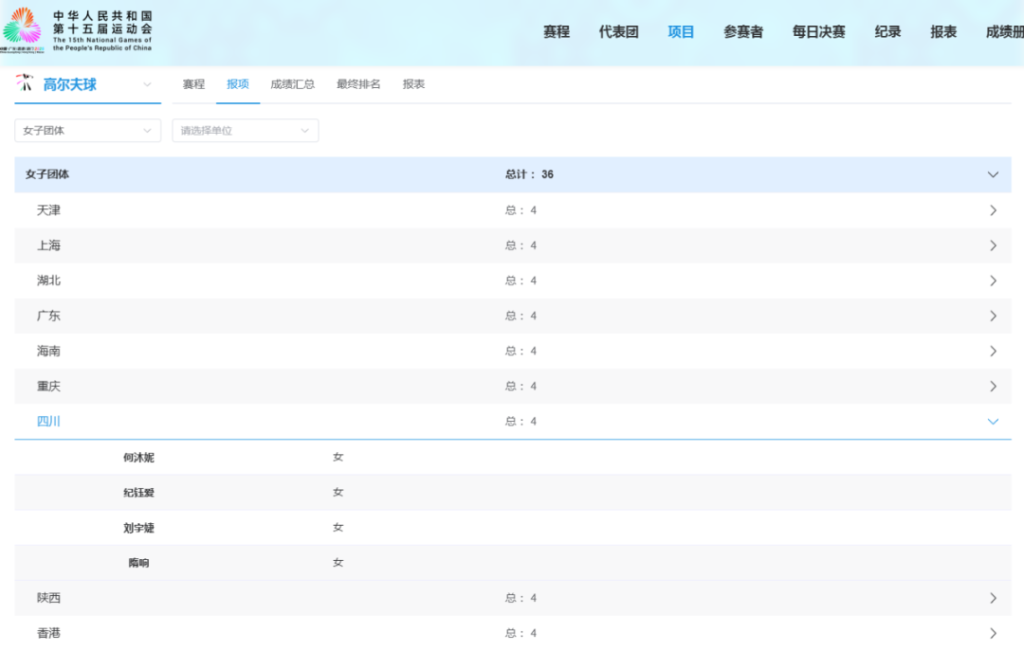Collapse the 女子团体 总计 header section
Viewport: 1024px width, 652px height.
(993, 174)
